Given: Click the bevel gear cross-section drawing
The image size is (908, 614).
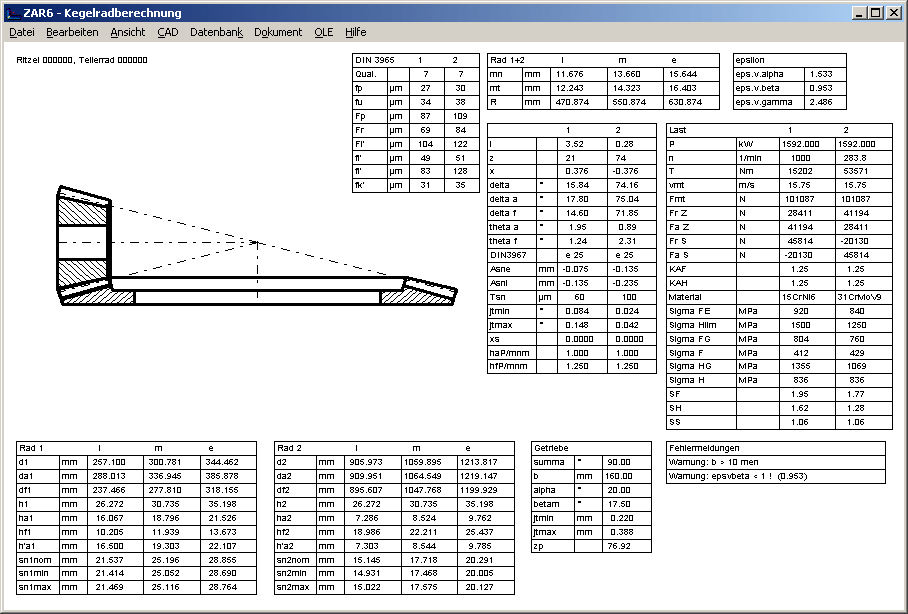Looking at the screenshot, I should coord(255,245).
